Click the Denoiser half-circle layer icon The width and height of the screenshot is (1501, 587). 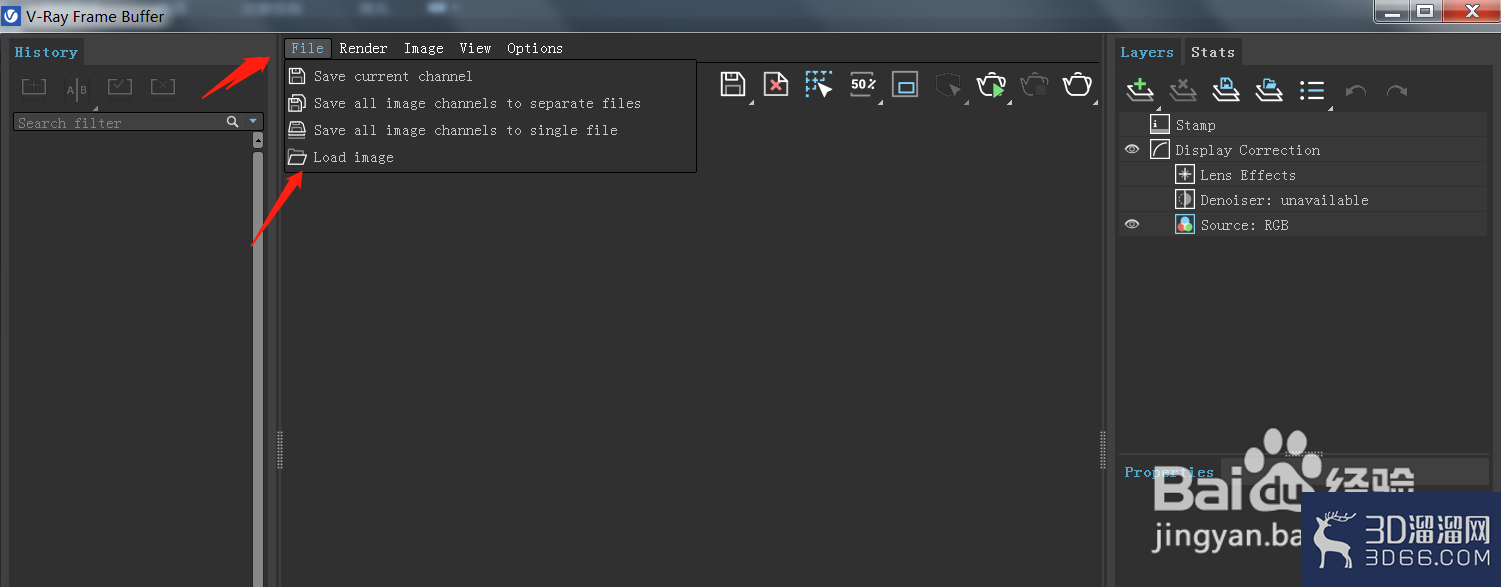(x=1185, y=200)
